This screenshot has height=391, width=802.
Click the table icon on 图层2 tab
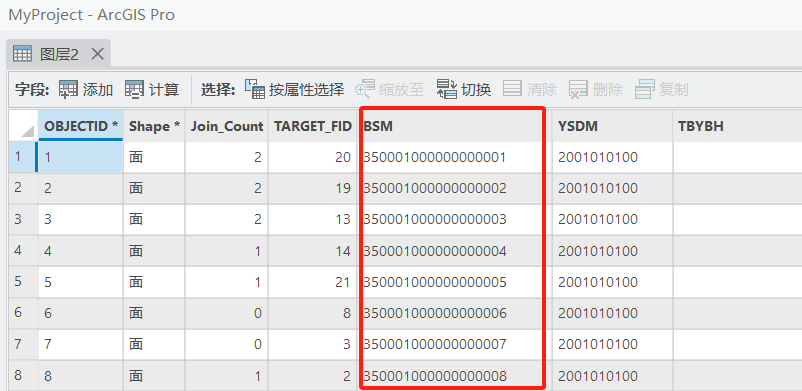click(x=23, y=54)
